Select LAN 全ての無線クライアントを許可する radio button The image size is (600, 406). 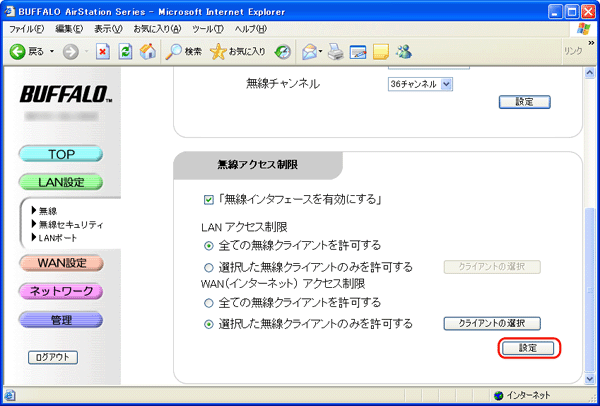(x=208, y=245)
